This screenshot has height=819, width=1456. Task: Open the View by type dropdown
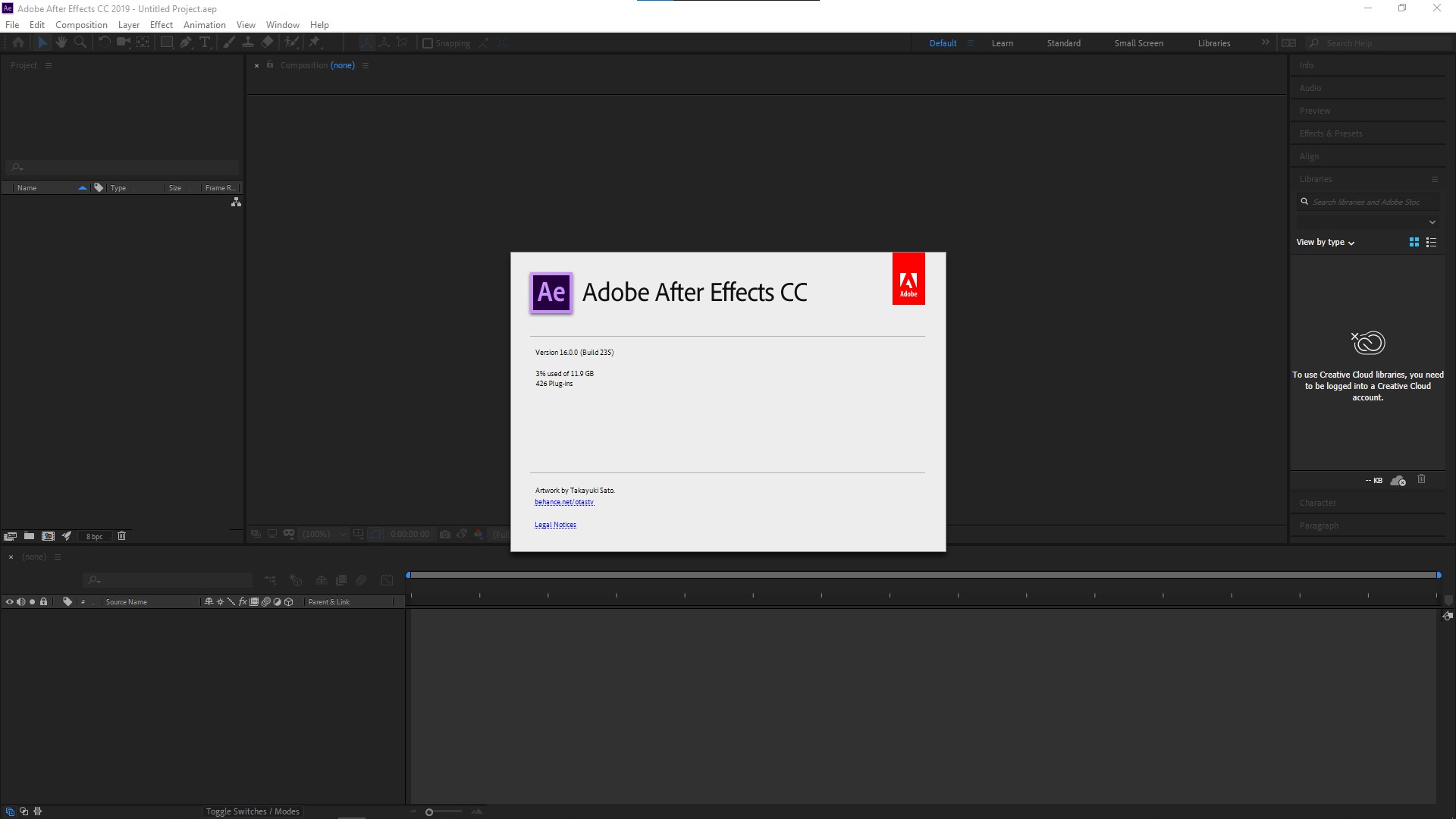pyautogui.click(x=1325, y=243)
